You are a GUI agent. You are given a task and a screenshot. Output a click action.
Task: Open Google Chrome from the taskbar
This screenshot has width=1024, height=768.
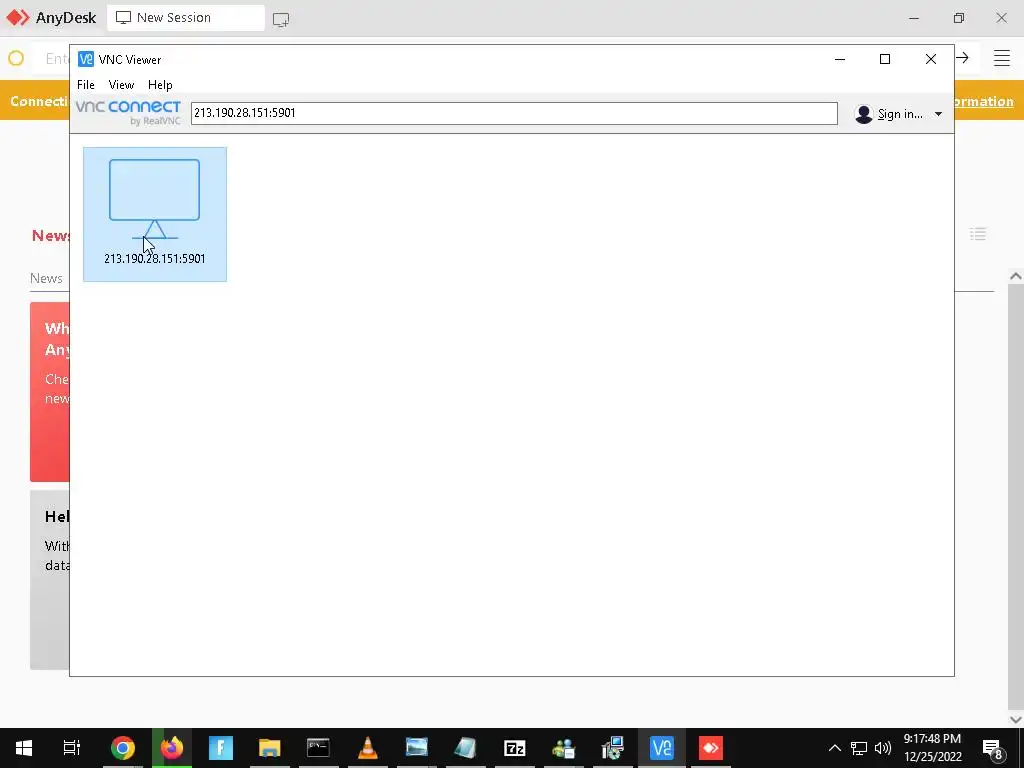123,748
